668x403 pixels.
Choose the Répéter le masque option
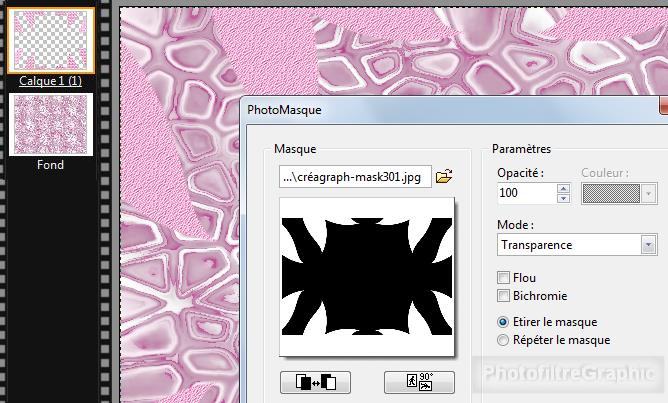point(504,340)
